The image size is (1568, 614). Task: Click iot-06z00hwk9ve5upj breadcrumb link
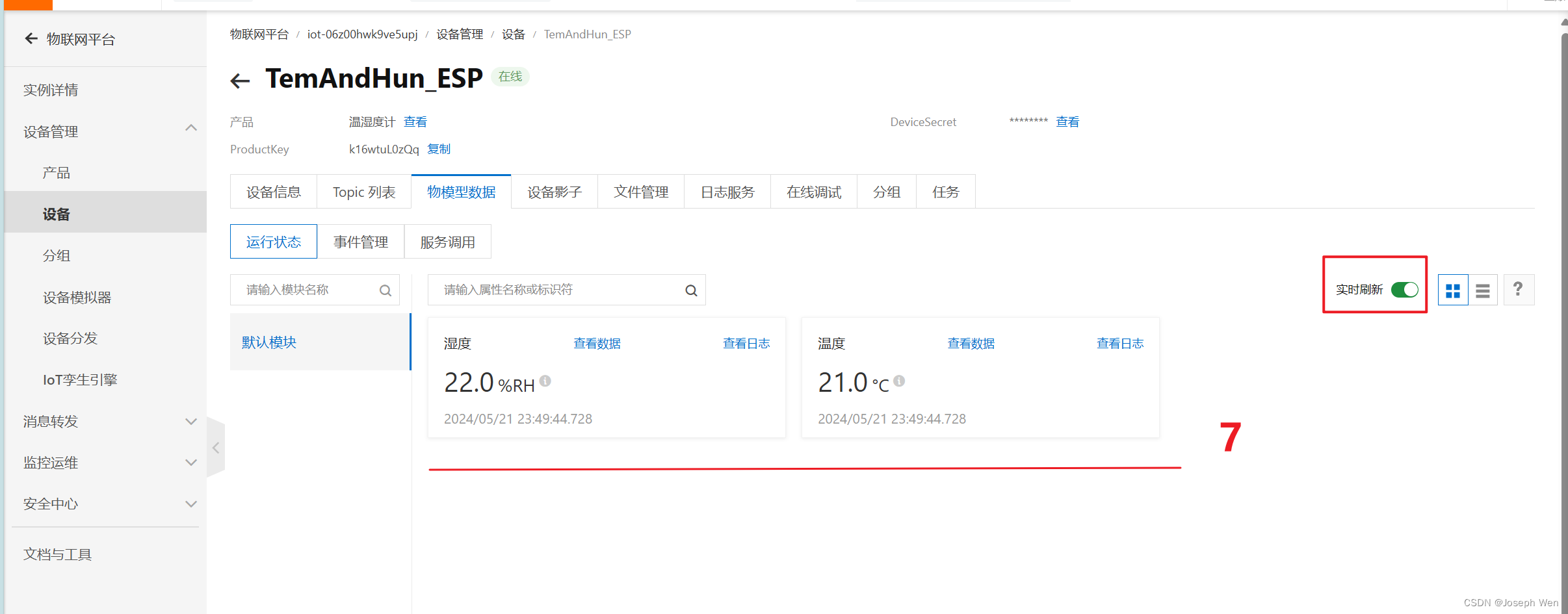click(362, 34)
